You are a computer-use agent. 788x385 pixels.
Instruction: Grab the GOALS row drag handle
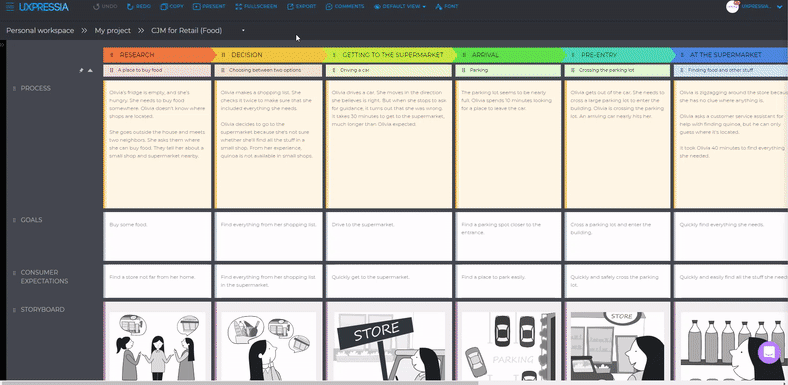14,220
